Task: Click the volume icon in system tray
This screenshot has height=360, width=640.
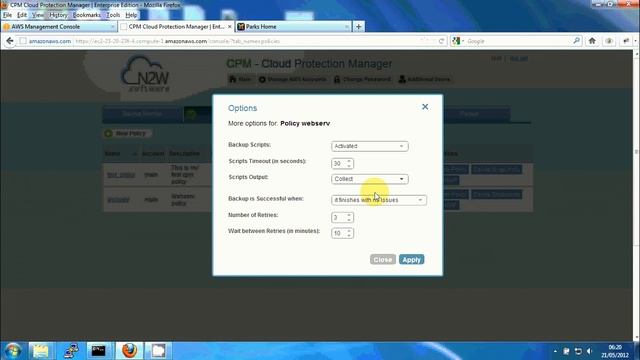Action: point(589,351)
